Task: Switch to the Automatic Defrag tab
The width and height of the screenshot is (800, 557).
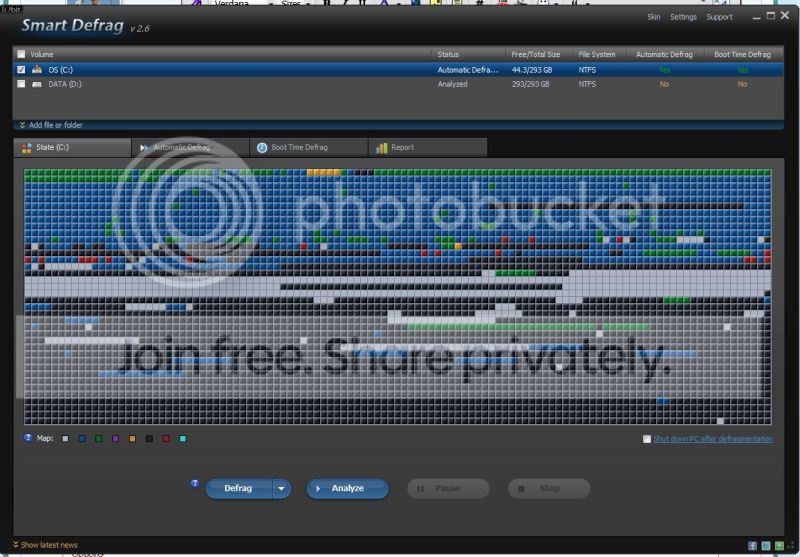Action: tap(190, 147)
